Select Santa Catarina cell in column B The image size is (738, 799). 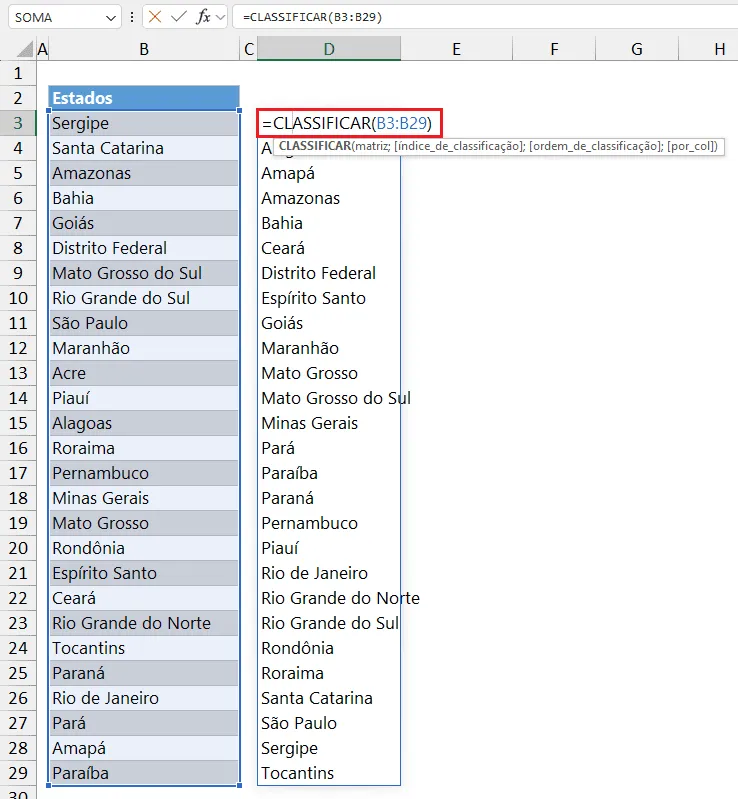pyautogui.click(x=144, y=148)
